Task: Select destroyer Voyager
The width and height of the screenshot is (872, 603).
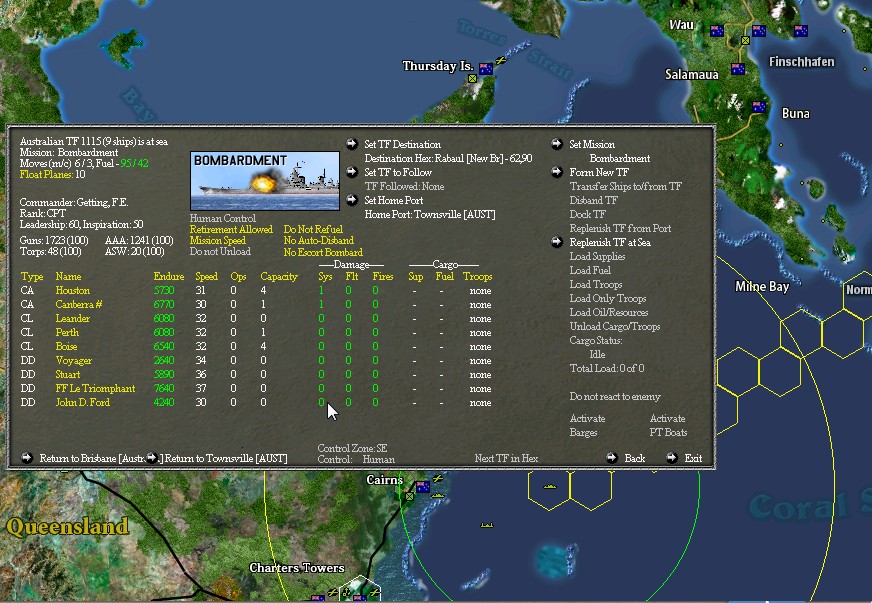Action: [73, 360]
